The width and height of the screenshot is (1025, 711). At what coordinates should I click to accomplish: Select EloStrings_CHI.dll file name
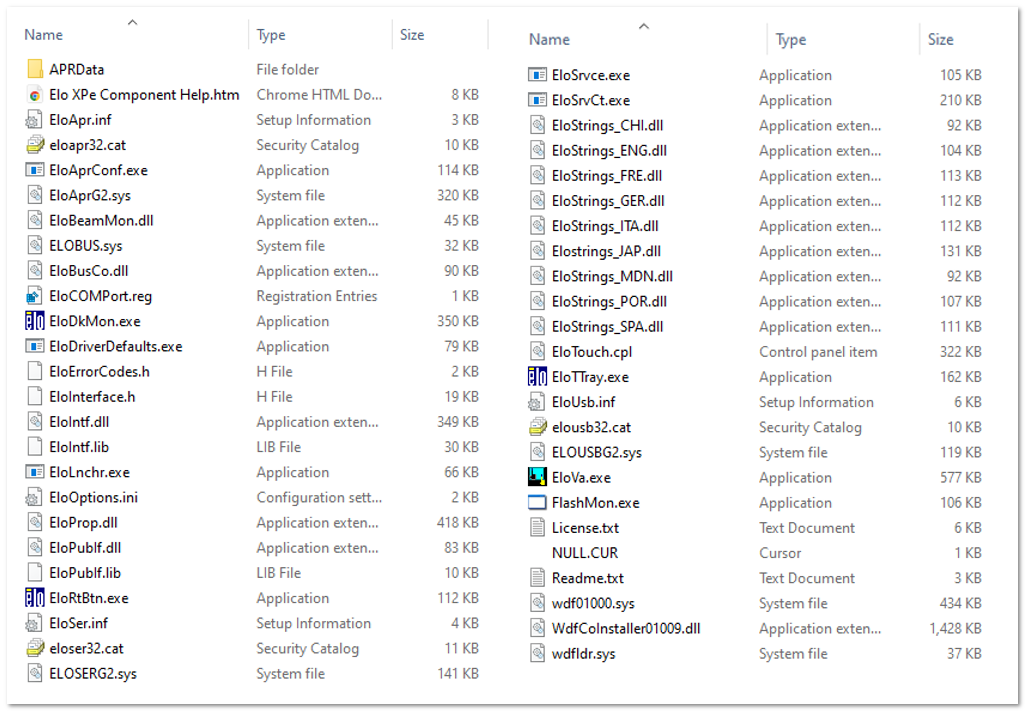(x=607, y=125)
